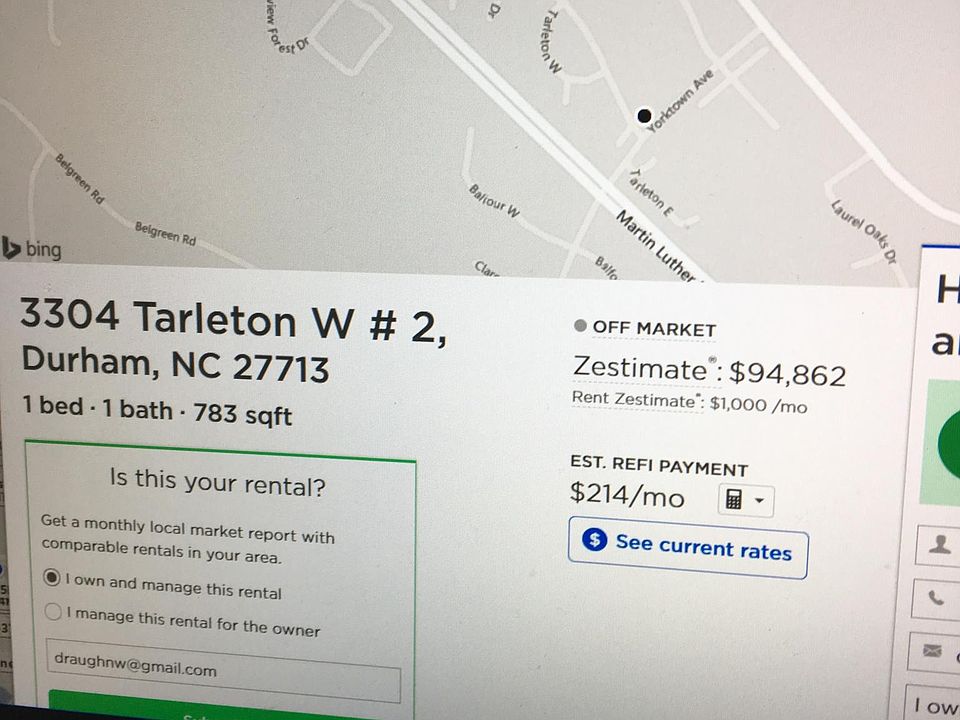Select 'I own and manage this rental'
Viewport: 960px width, 720px height.
coord(53,577)
